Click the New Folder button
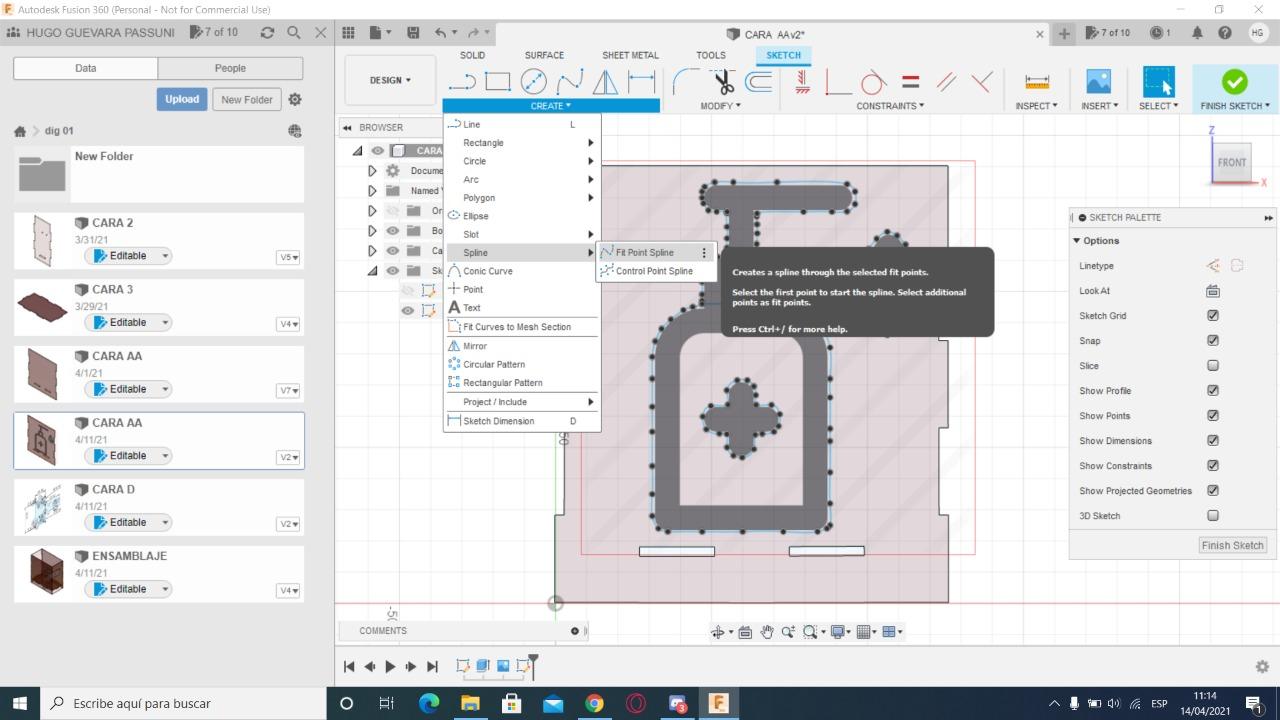 (x=247, y=99)
